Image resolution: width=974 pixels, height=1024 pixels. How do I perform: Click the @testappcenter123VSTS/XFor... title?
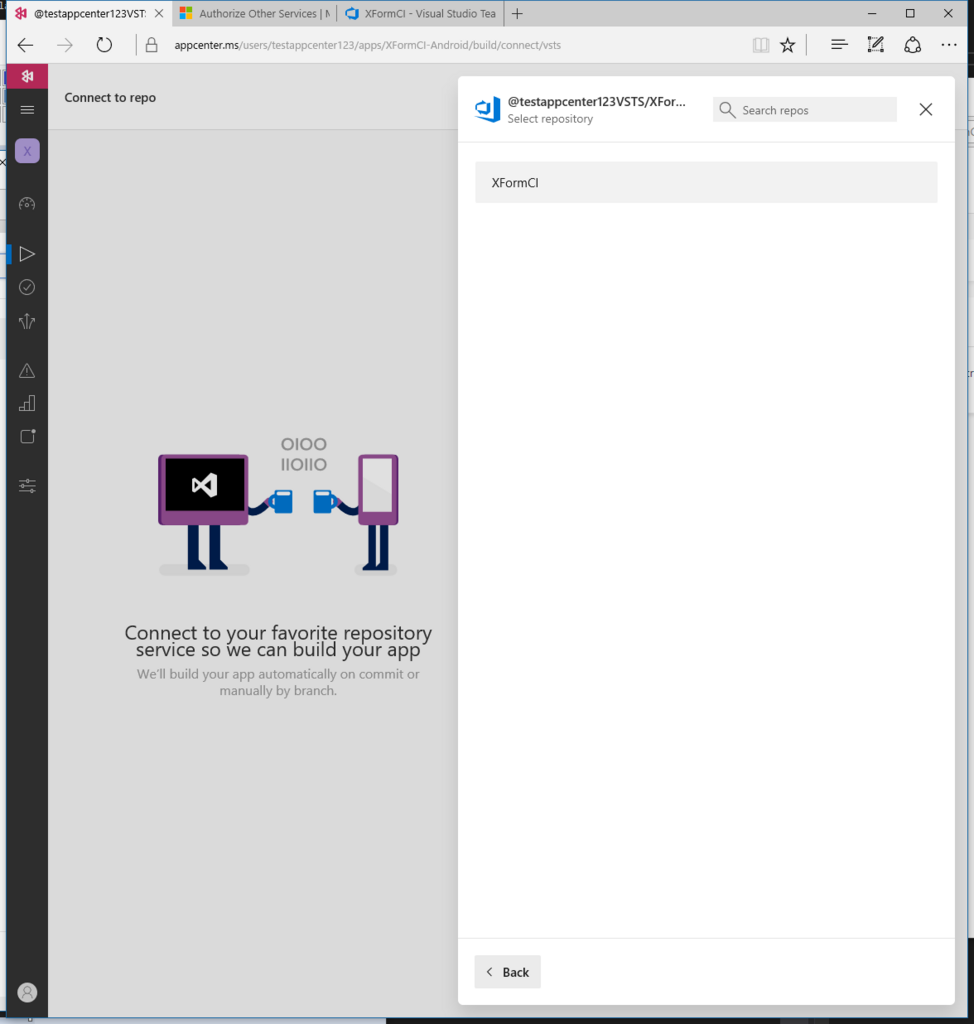pyautogui.click(x=596, y=102)
